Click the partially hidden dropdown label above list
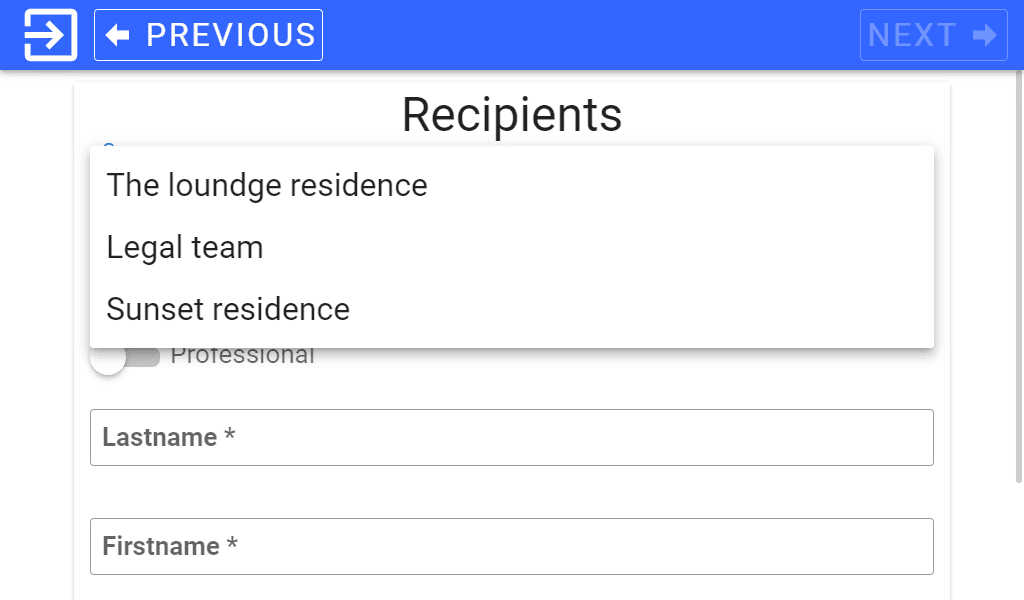 click(108, 144)
